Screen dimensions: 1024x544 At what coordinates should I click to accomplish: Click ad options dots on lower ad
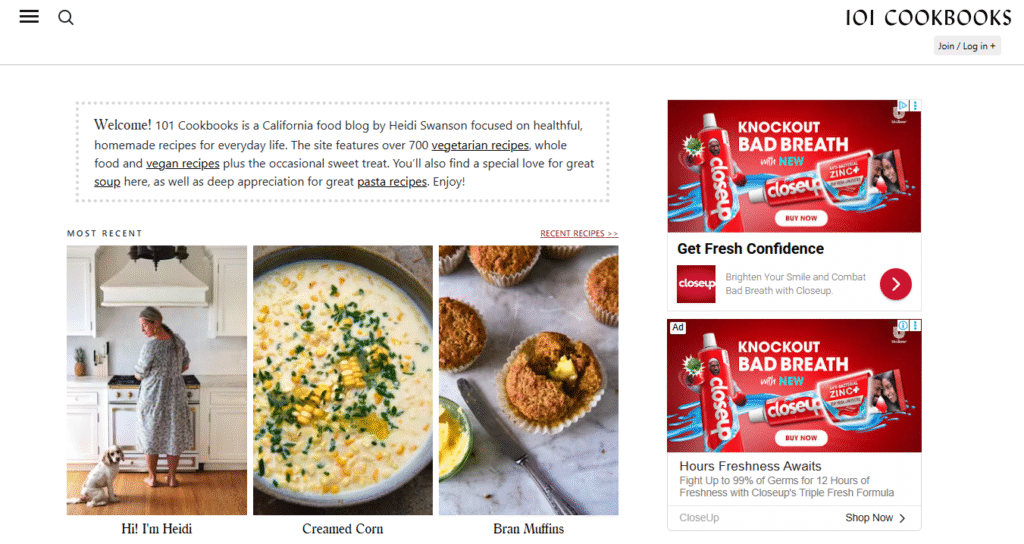pyautogui.click(x=915, y=325)
